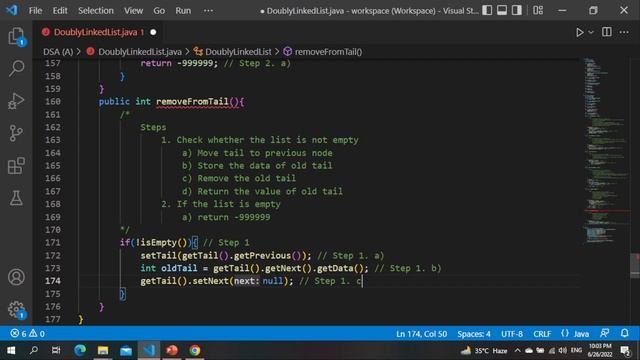Open the Mail app from taskbar
Screen dimensions: 640x360
[x=126, y=351]
